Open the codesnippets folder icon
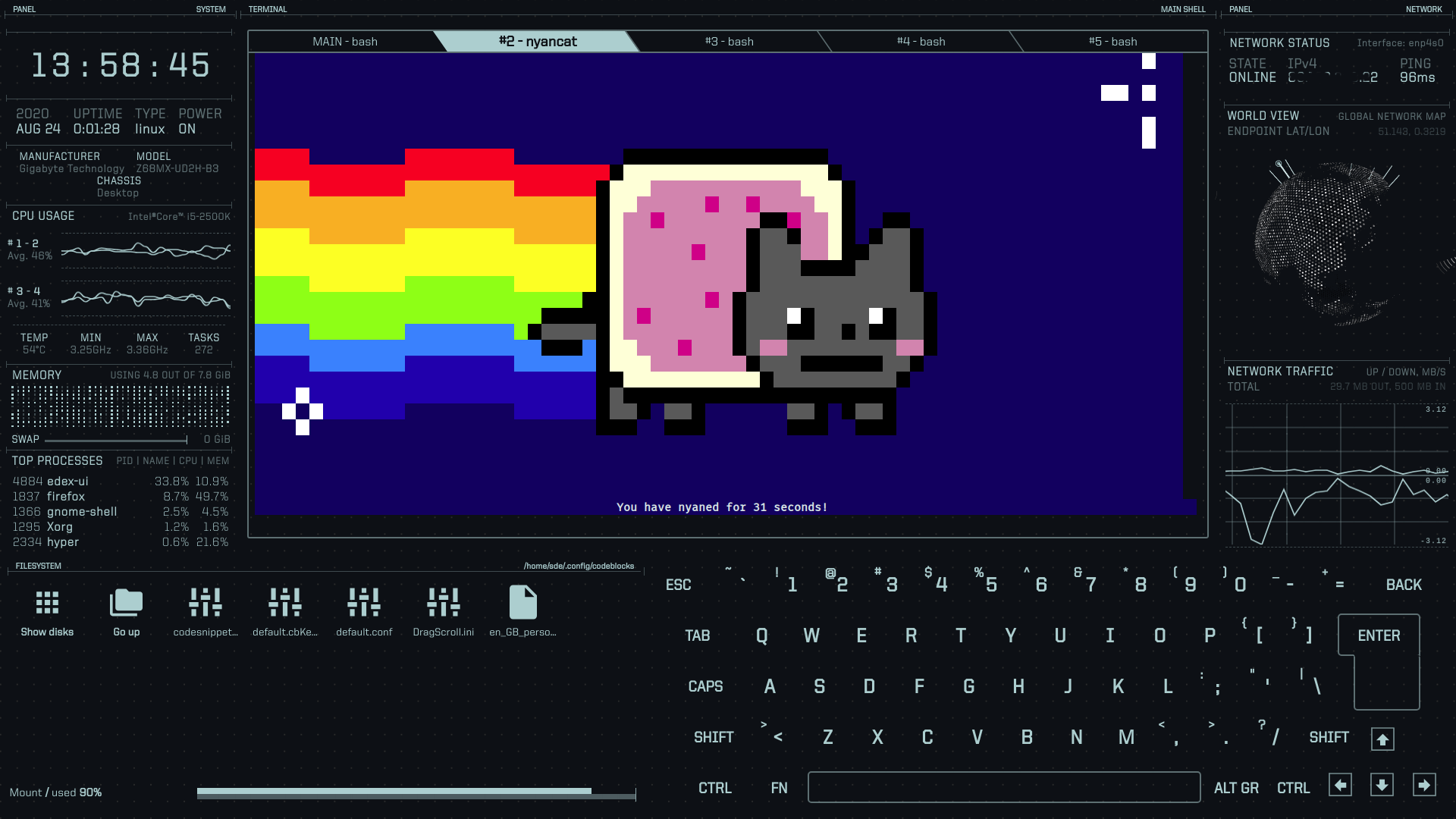Viewport: 1456px width, 819px height. 205,607
